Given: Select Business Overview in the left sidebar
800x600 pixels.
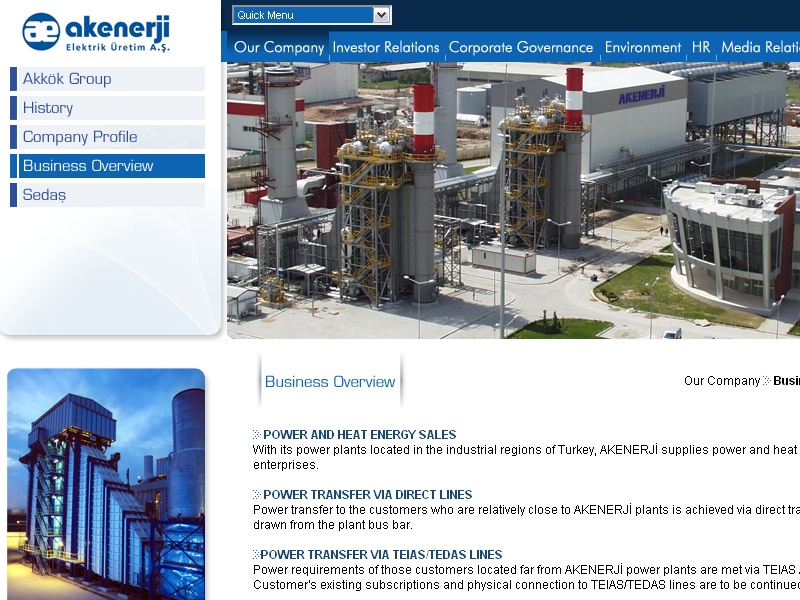Looking at the screenshot, I should [x=88, y=166].
